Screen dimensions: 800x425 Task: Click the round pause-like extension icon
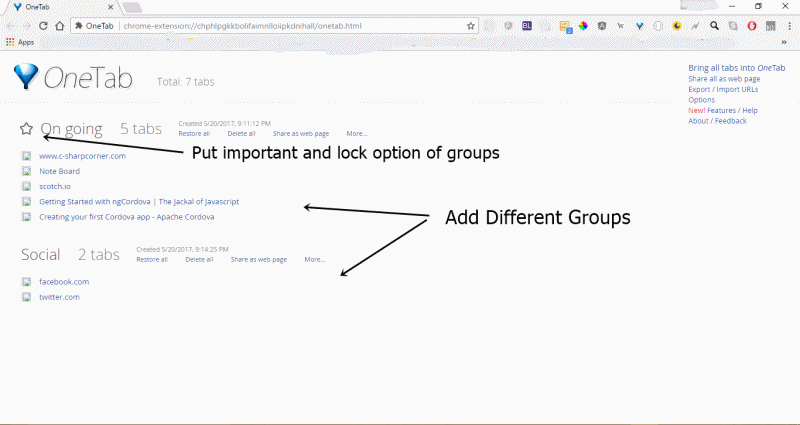658,26
